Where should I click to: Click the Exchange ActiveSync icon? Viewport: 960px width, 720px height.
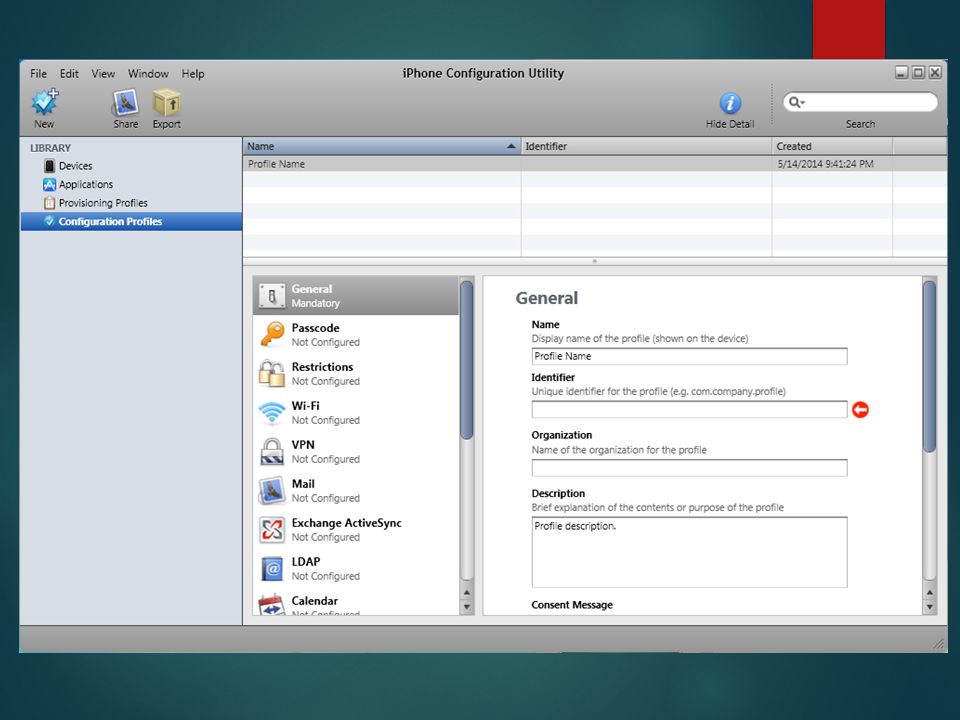click(x=272, y=530)
